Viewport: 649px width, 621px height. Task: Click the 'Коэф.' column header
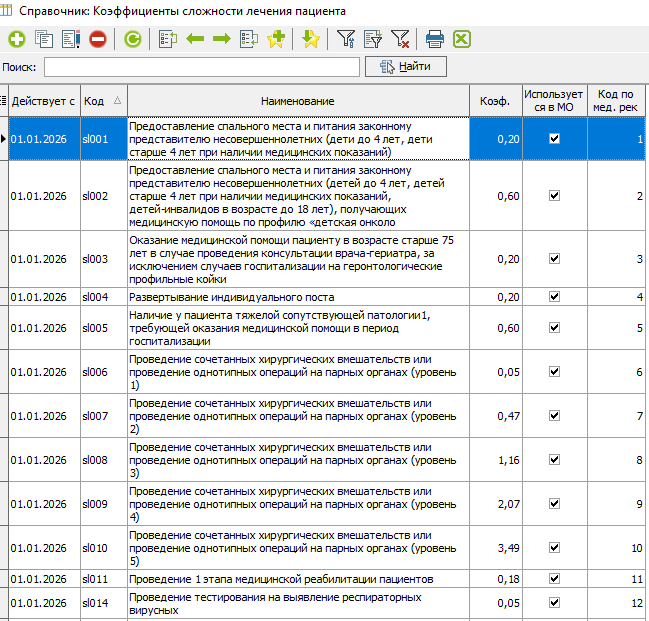[x=495, y=101]
